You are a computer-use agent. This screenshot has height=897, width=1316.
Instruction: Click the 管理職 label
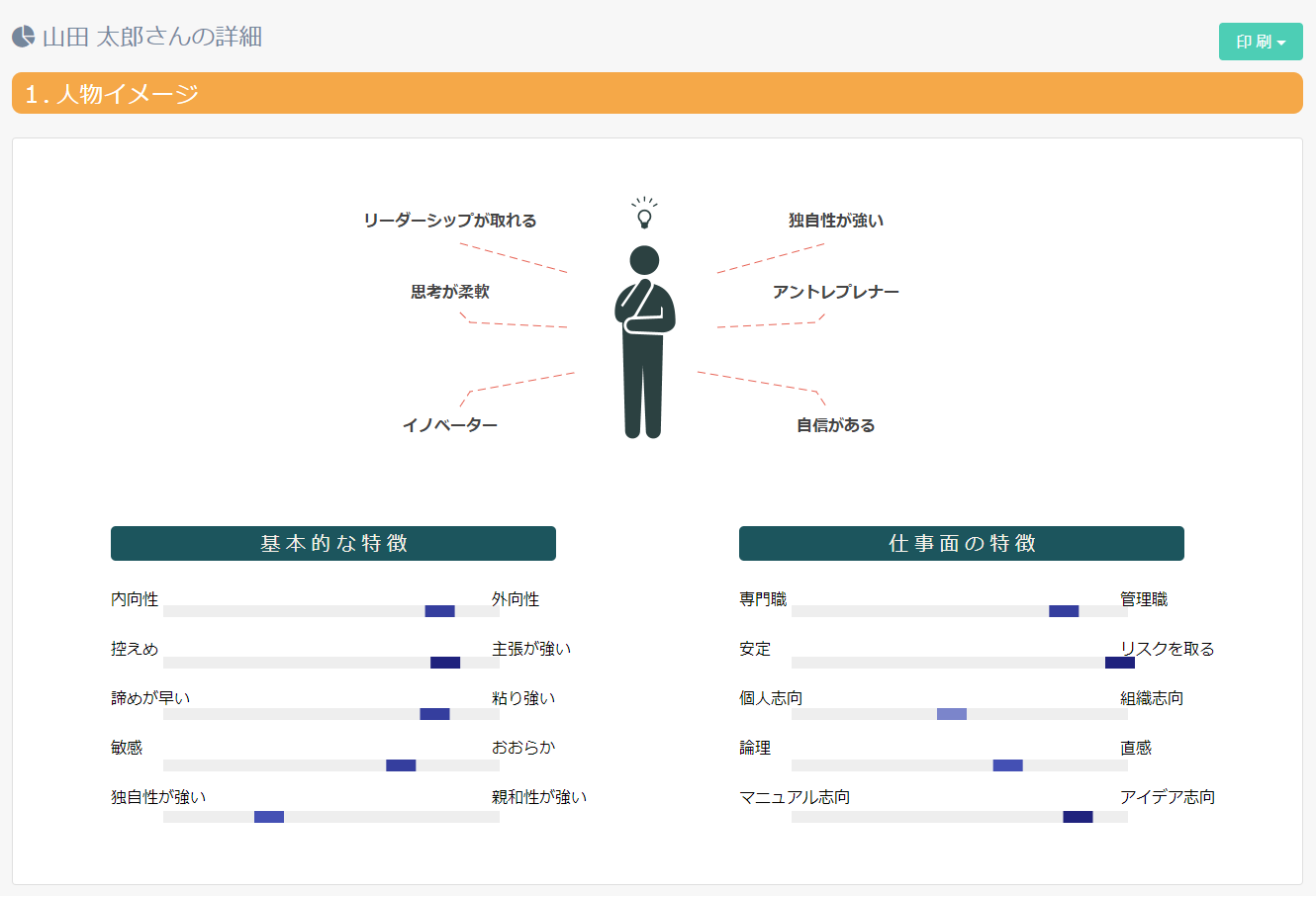pyautogui.click(x=1144, y=599)
